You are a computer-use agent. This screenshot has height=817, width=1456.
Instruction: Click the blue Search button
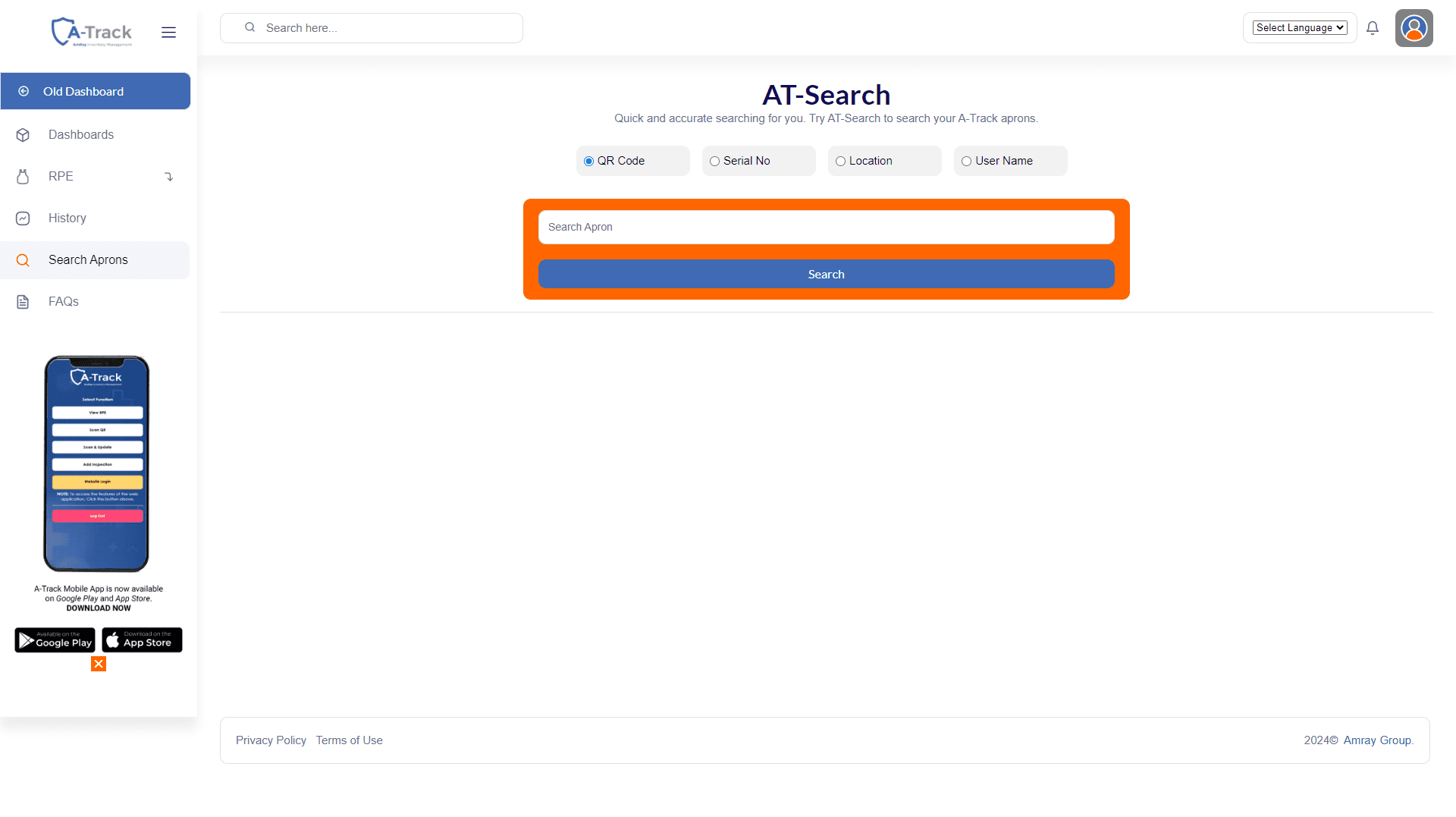(x=826, y=274)
